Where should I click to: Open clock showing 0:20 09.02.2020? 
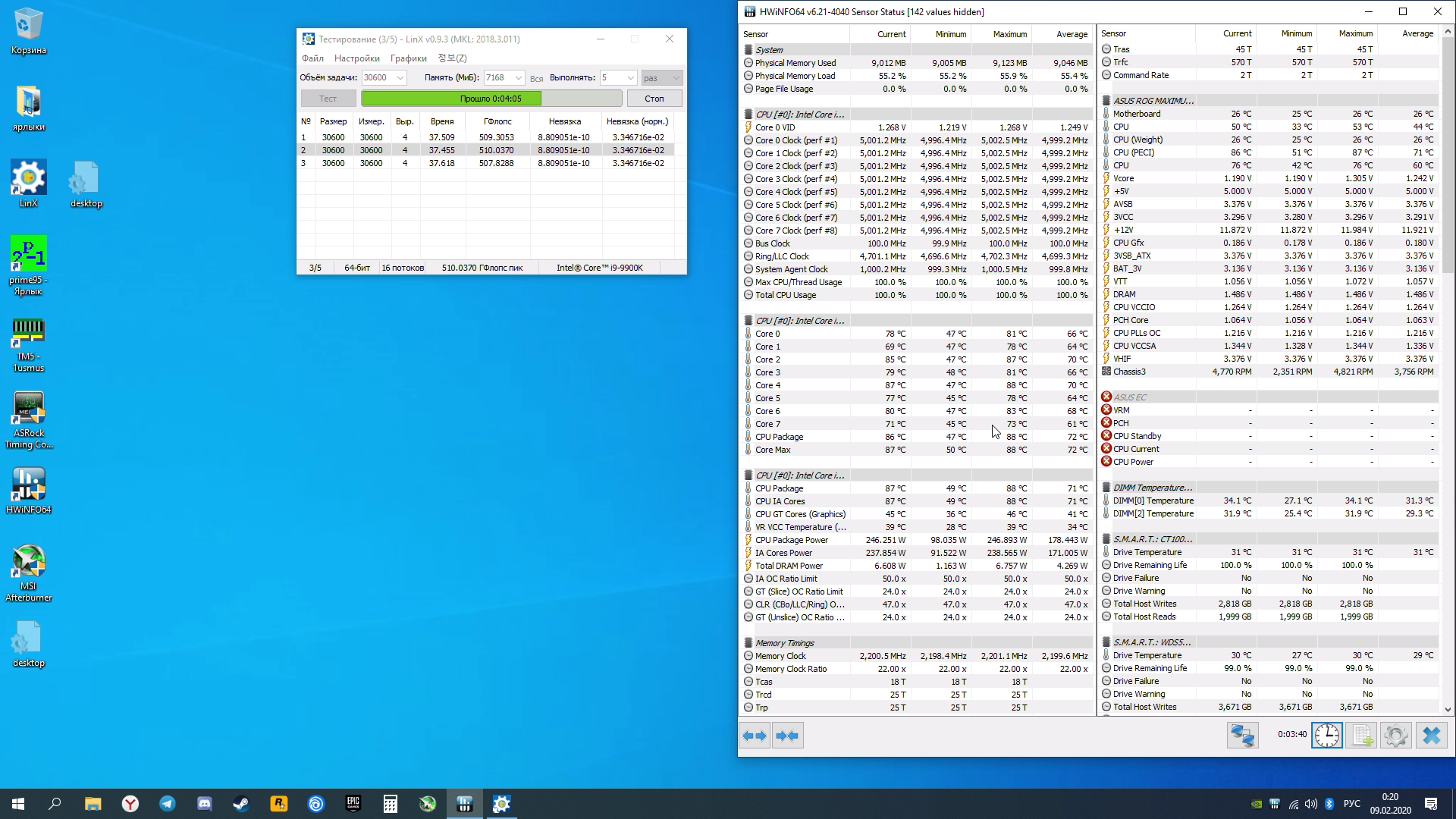pyautogui.click(x=1390, y=804)
